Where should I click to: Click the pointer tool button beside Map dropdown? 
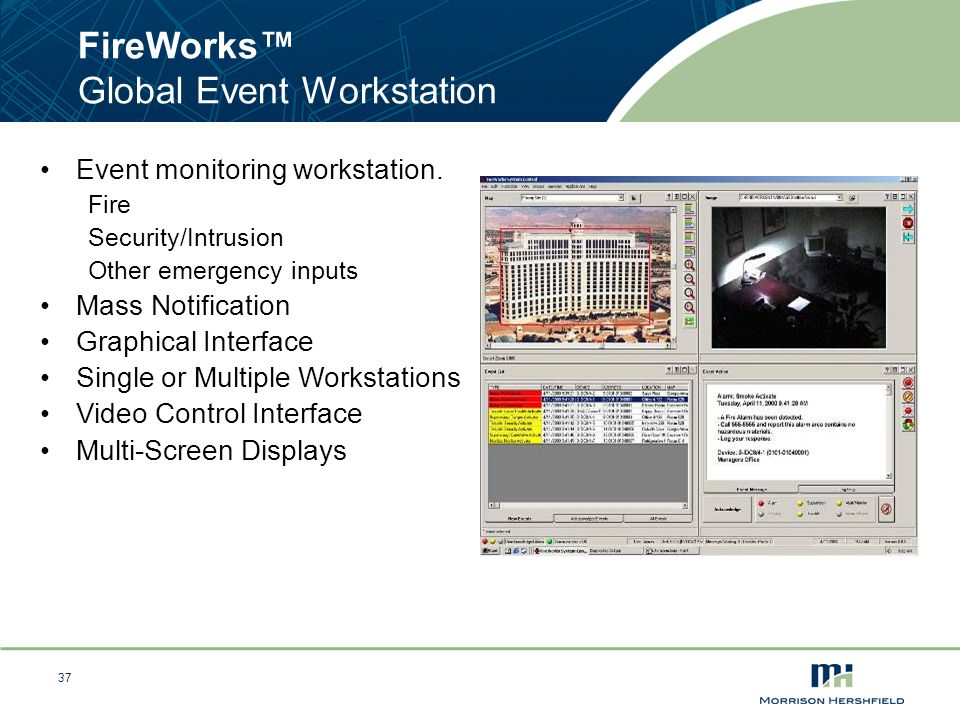pos(634,198)
